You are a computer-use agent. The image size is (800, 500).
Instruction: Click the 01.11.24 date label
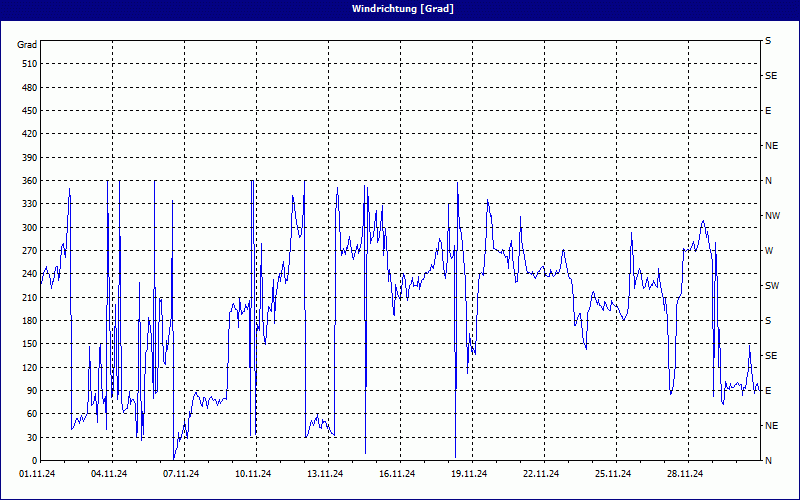pos(37,474)
